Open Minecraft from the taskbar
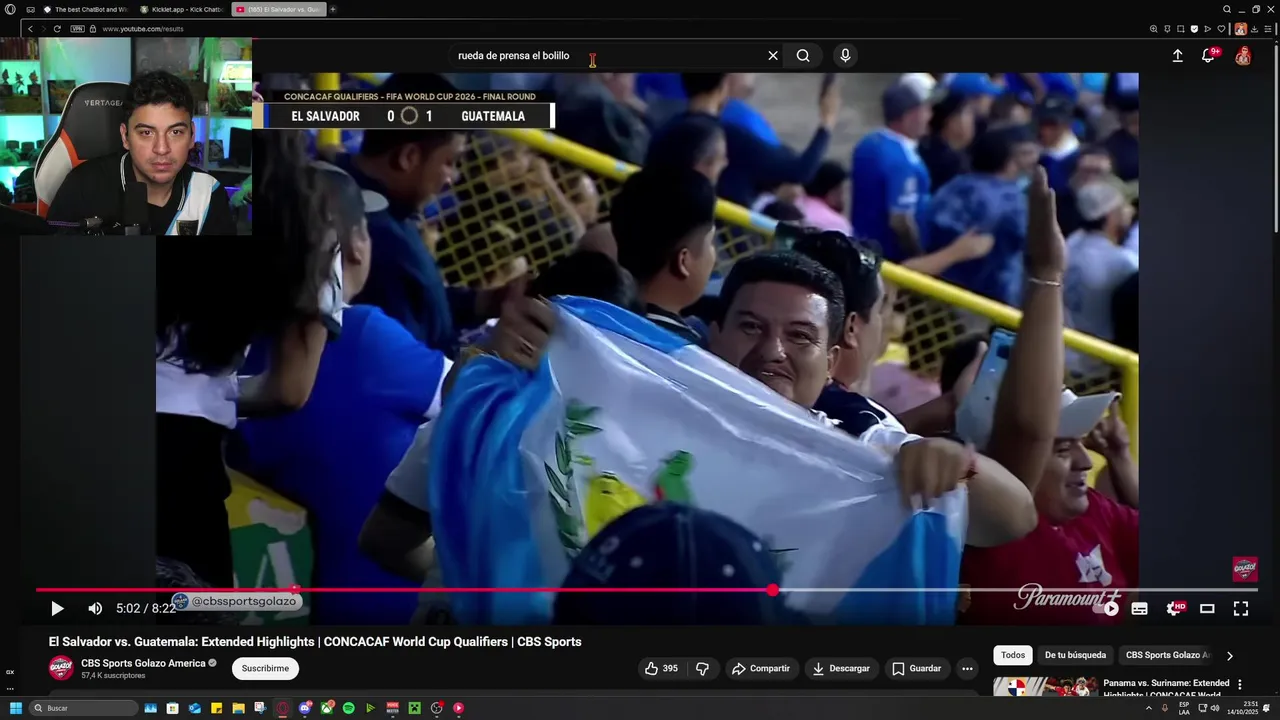Screen dimensions: 1280x720 414,708
